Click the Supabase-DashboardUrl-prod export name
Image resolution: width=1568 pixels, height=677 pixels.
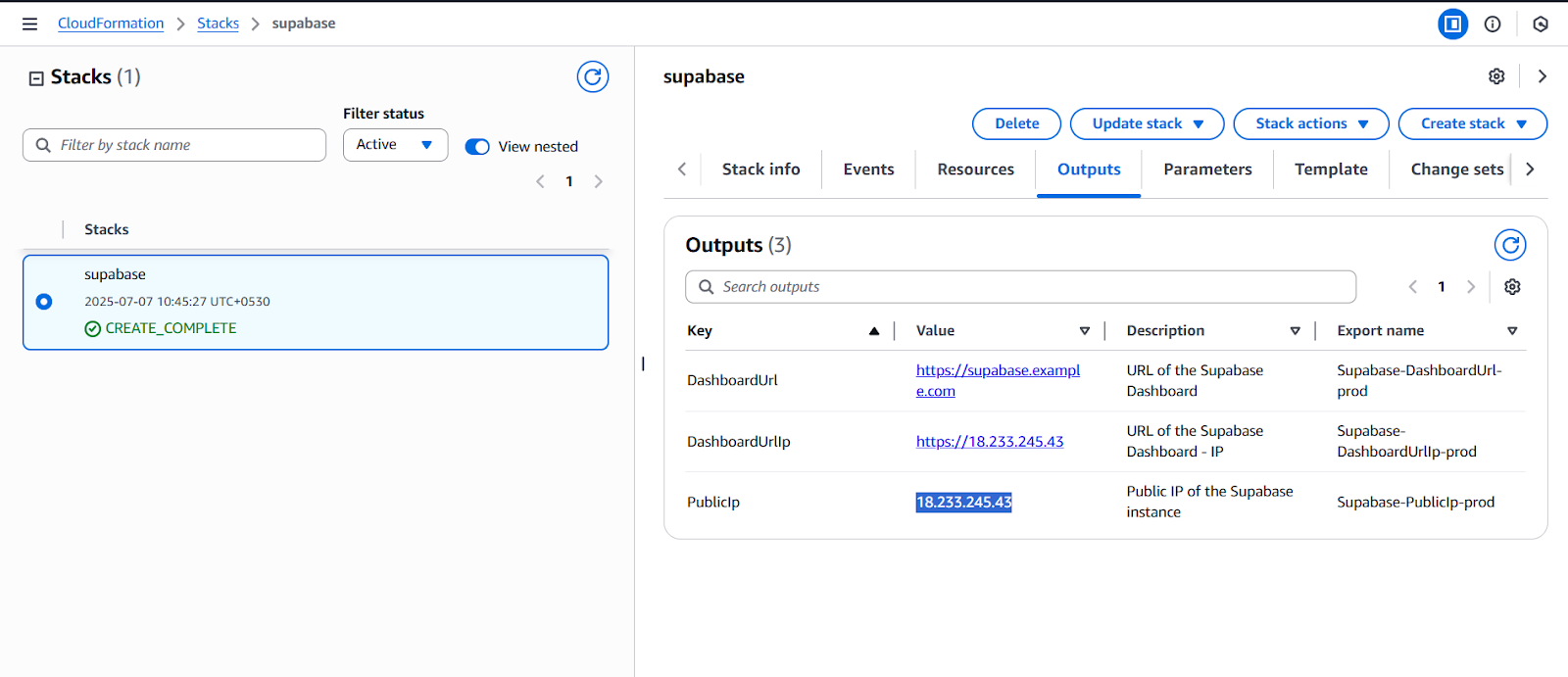1419,380
